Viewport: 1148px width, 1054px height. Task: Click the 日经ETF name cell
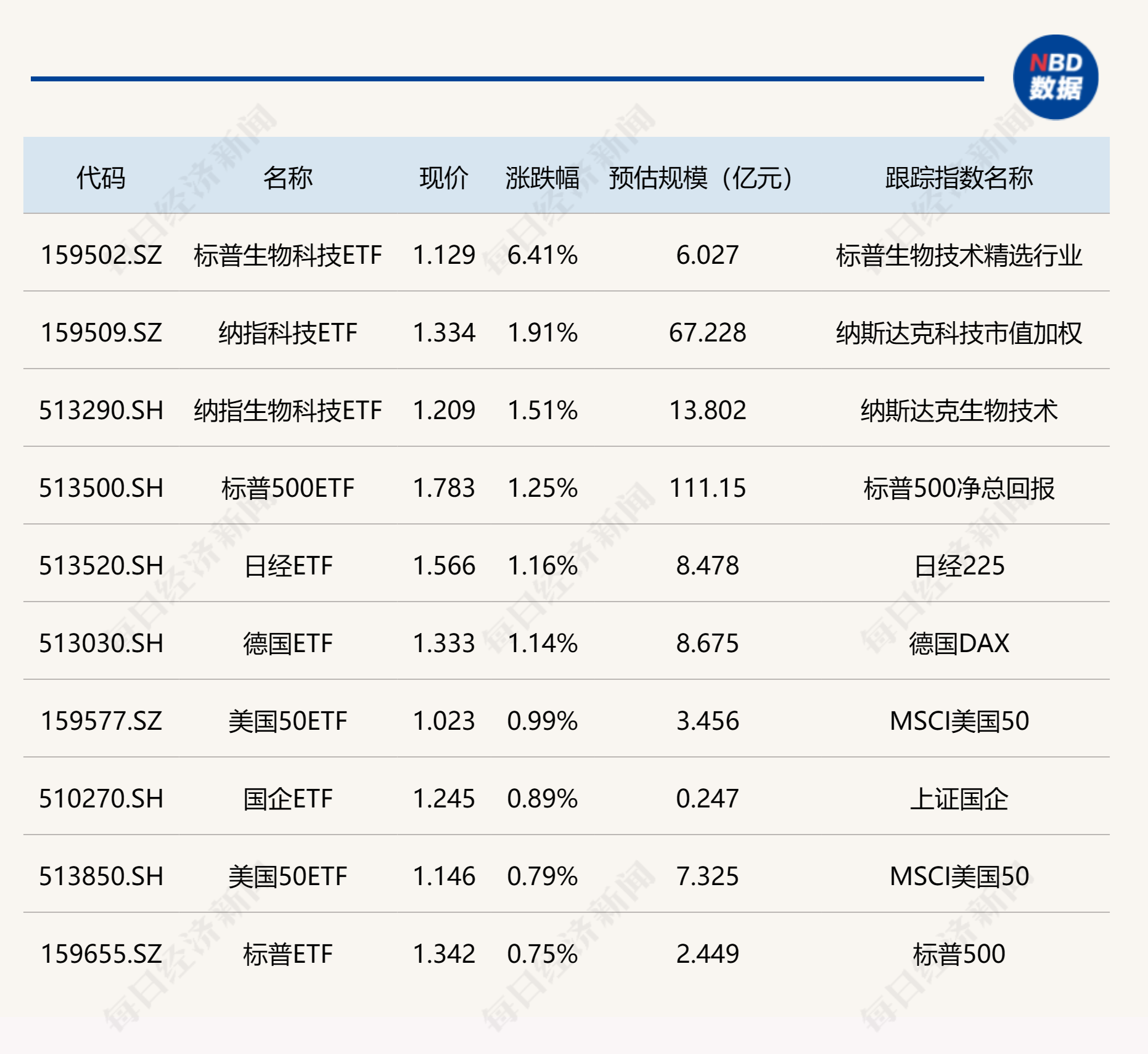pos(288,566)
